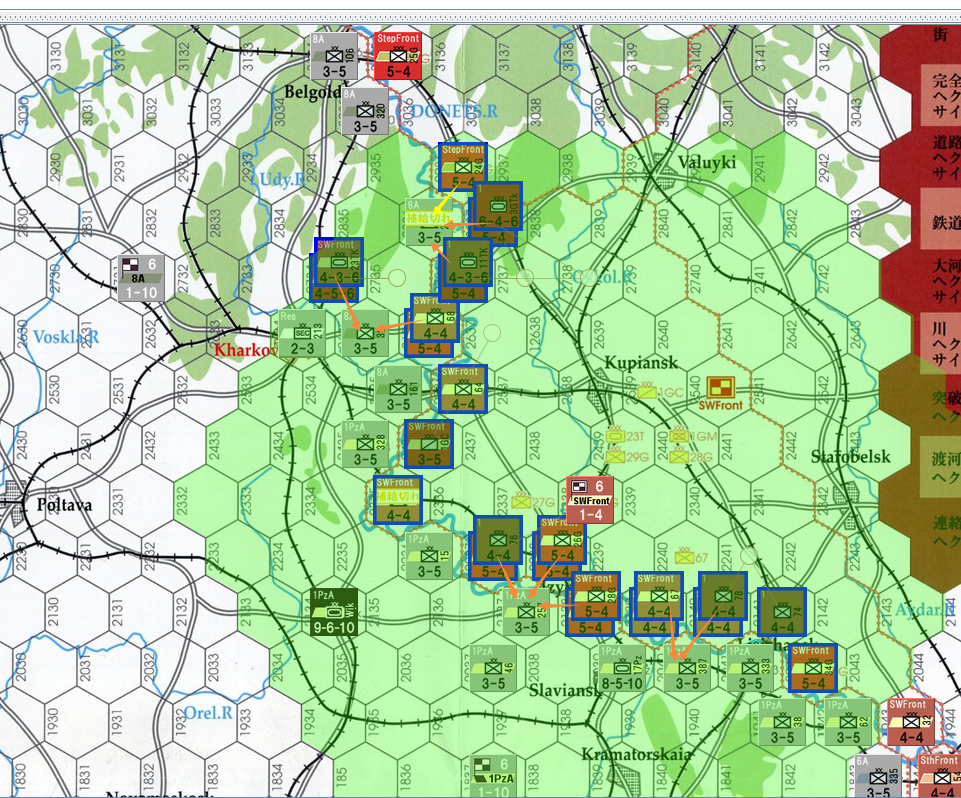
Task: Select the 76 infantry counter 4-4
Action: [x=498, y=541]
